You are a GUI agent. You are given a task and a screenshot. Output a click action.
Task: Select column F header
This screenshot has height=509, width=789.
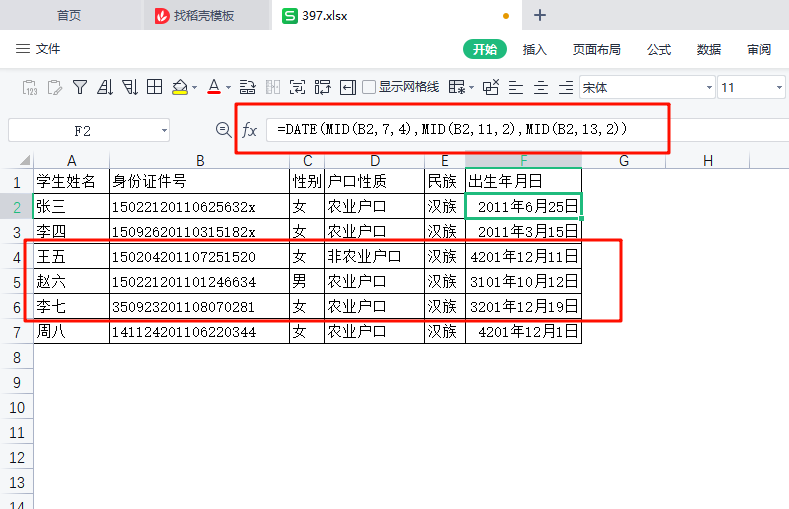(x=524, y=161)
